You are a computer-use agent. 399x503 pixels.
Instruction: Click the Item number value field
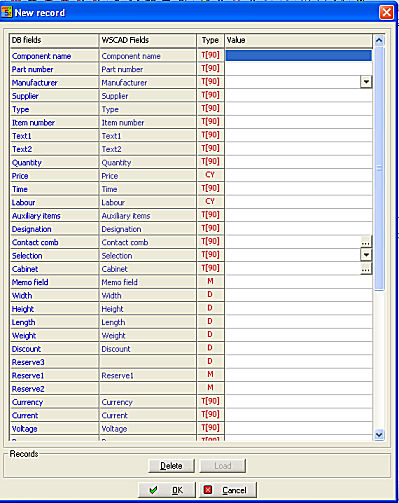[x=299, y=122]
